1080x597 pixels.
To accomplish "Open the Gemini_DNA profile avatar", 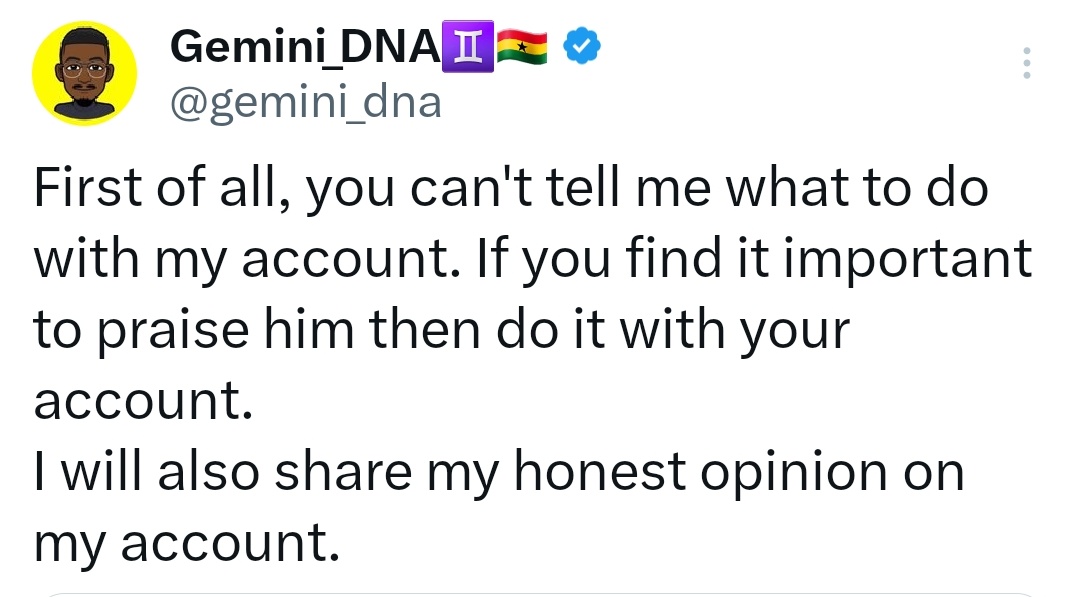I will pyautogui.click(x=84, y=74).
